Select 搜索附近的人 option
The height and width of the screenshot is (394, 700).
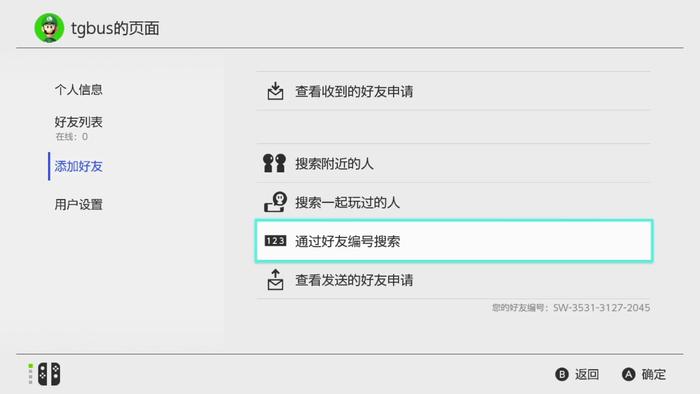454,163
